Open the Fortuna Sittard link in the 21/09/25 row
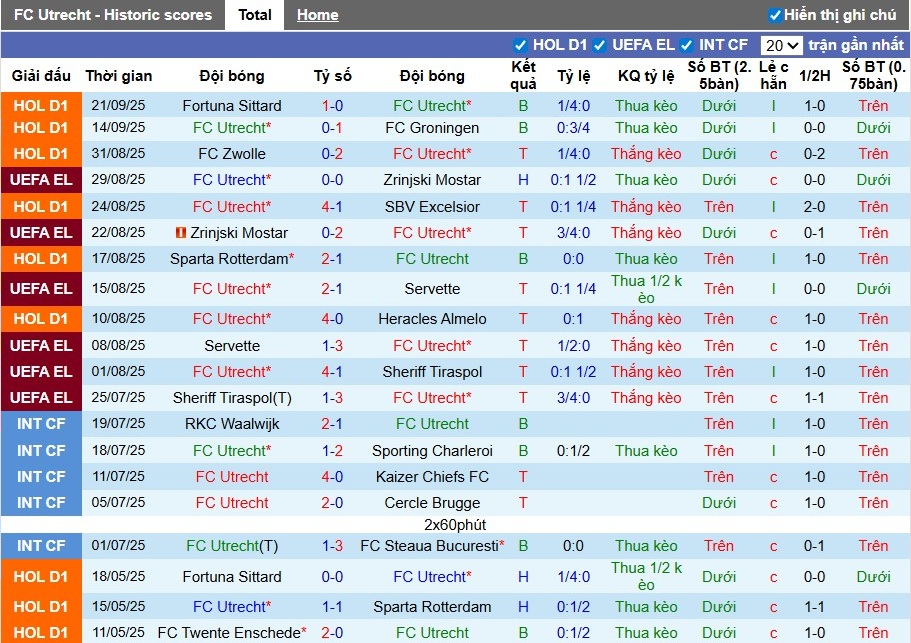 click(232, 106)
